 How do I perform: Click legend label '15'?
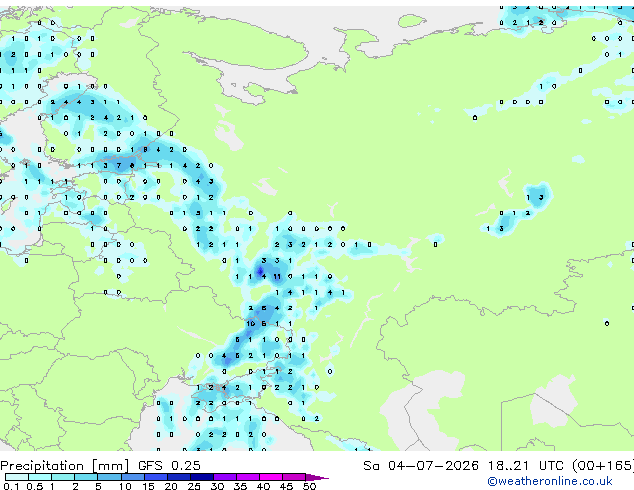(x=148, y=486)
